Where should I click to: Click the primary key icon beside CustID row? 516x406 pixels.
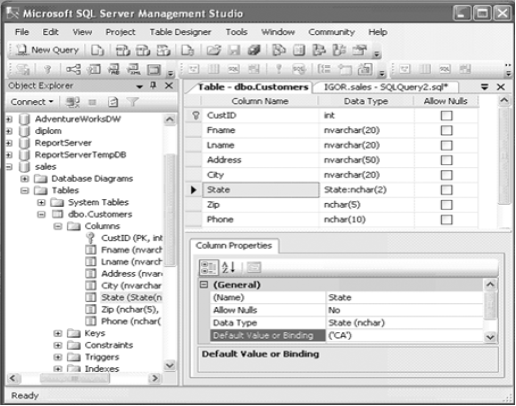click(196, 115)
